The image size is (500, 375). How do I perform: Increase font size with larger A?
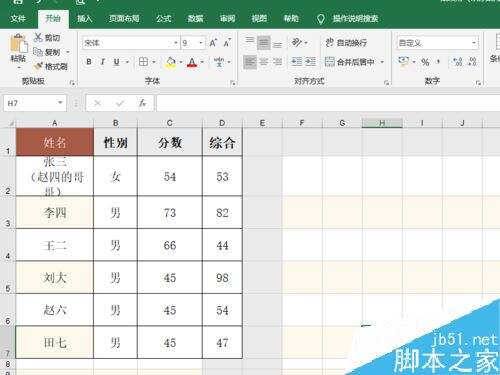tap(213, 43)
